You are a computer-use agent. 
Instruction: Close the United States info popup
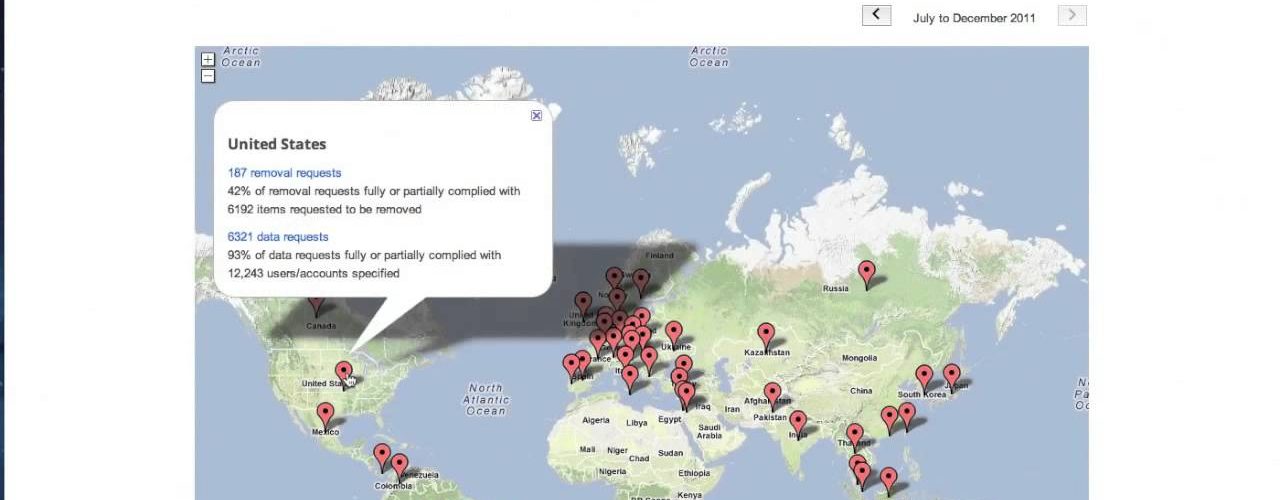click(x=536, y=116)
